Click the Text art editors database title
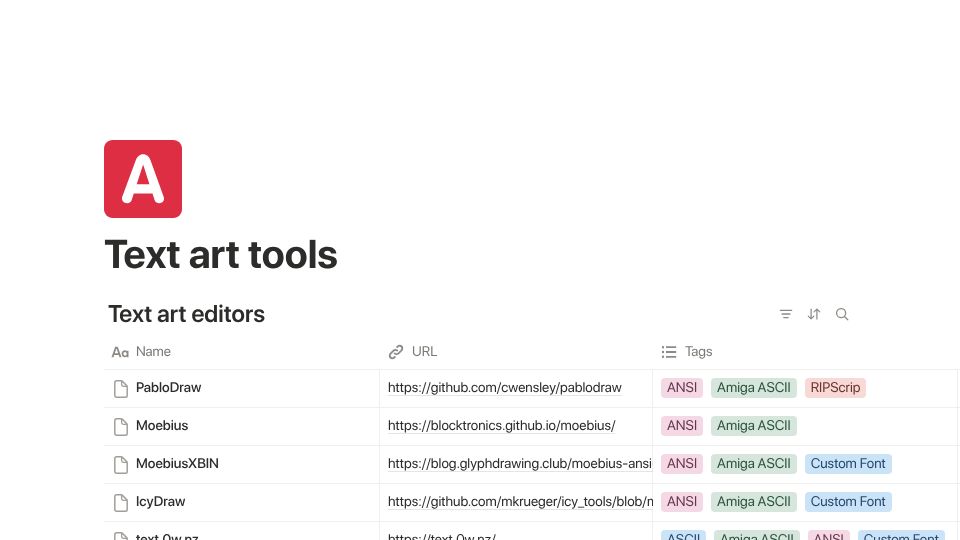Viewport: 960px width, 540px height. pyautogui.click(x=187, y=314)
